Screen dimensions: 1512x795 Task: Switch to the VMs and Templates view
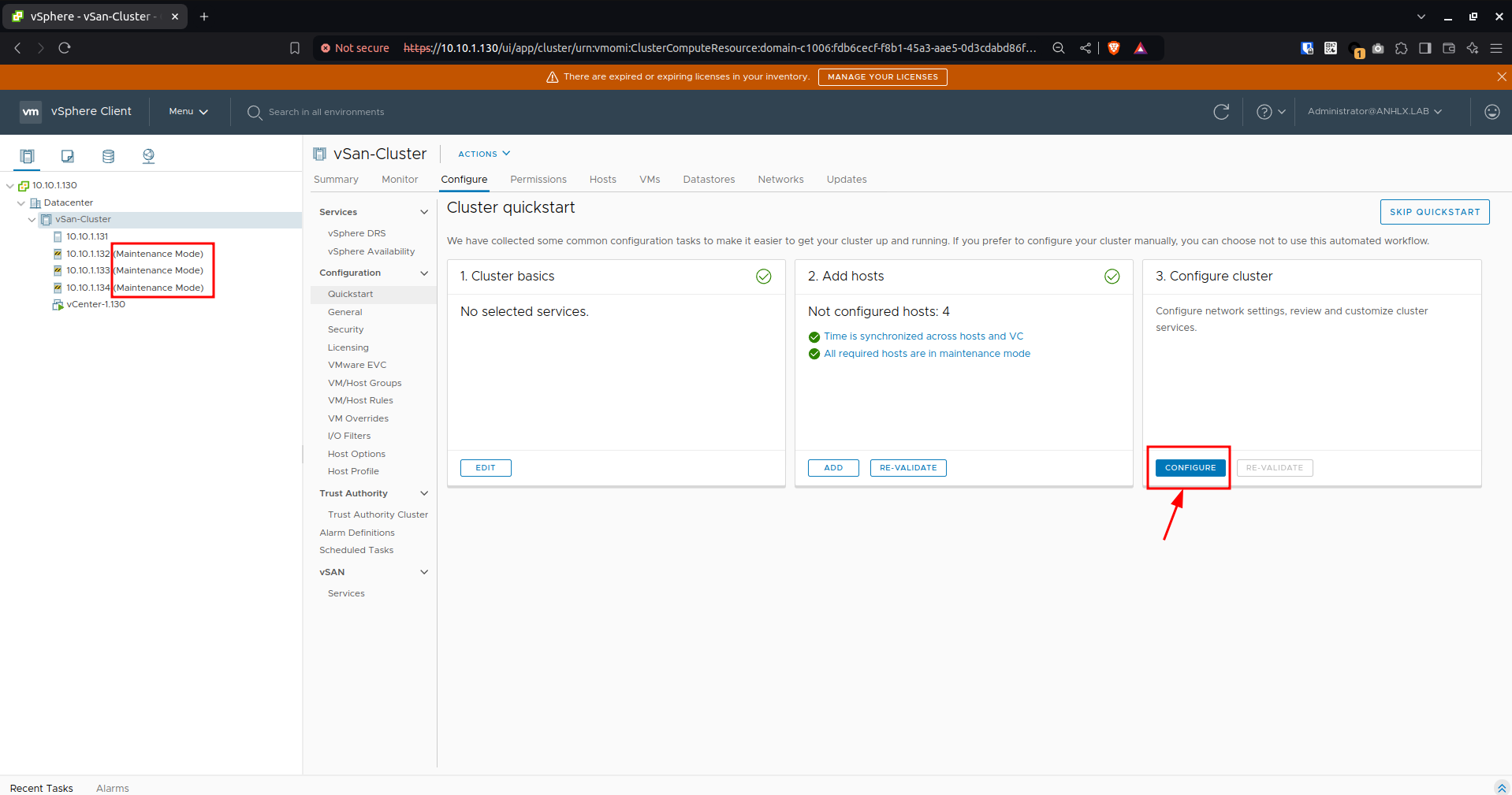(x=68, y=156)
